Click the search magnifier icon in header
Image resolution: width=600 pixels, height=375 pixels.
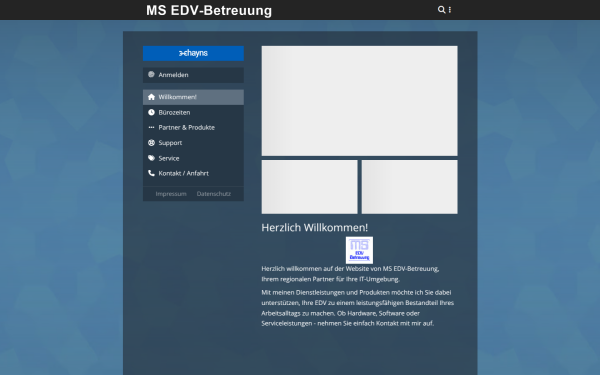coord(441,10)
